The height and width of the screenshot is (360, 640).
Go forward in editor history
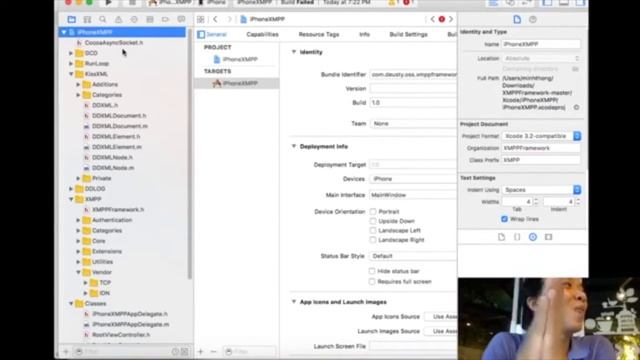[x=229, y=19]
